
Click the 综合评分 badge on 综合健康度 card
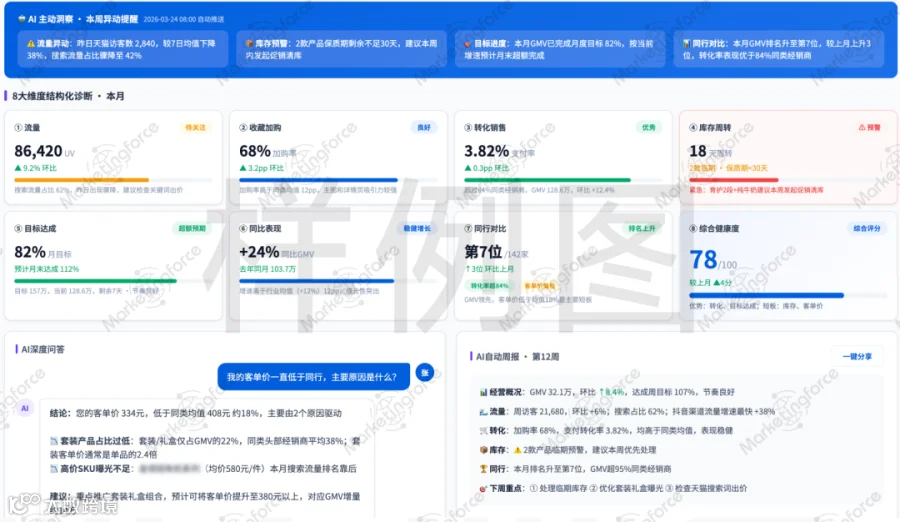(x=867, y=229)
